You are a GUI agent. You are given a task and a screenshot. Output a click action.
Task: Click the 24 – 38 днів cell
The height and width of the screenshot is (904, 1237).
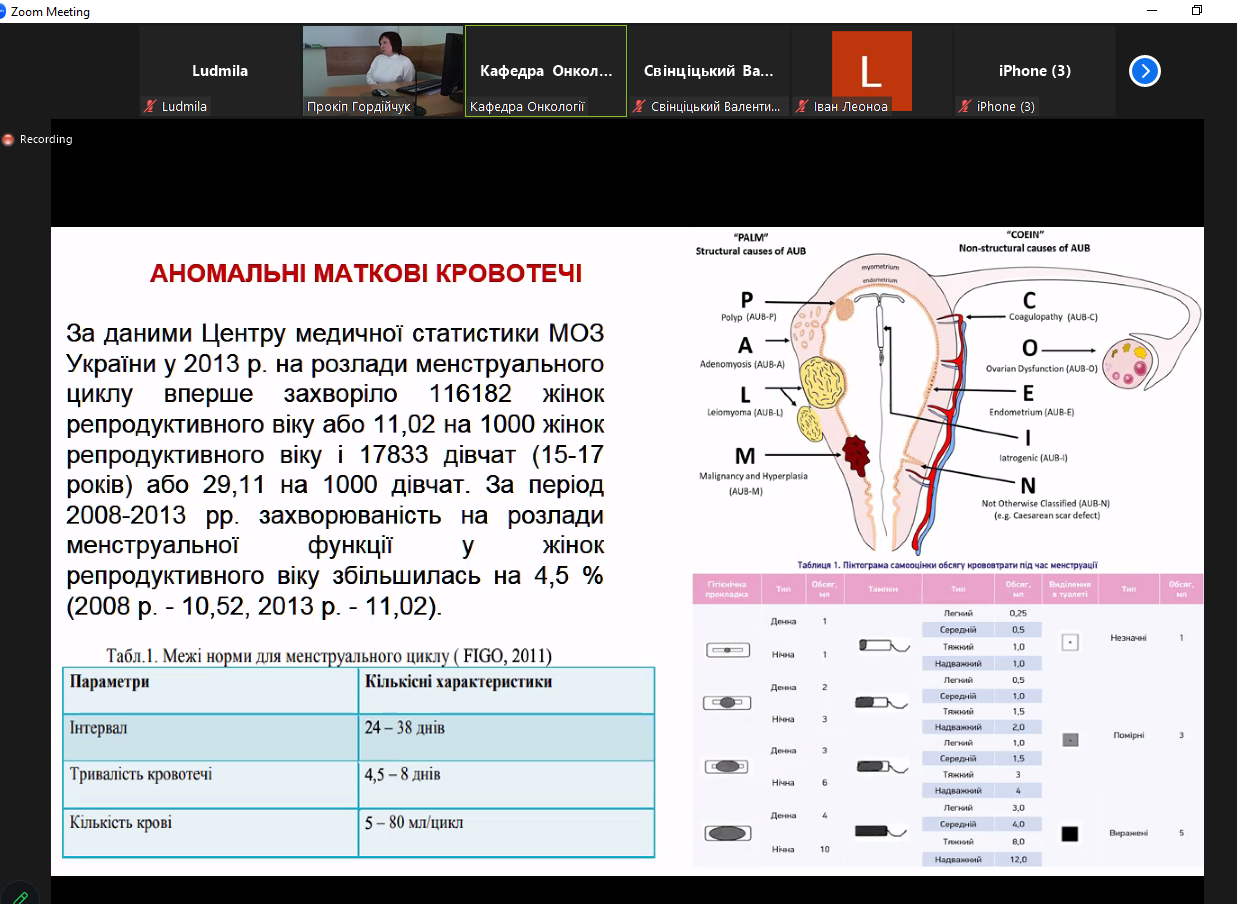[506, 738]
